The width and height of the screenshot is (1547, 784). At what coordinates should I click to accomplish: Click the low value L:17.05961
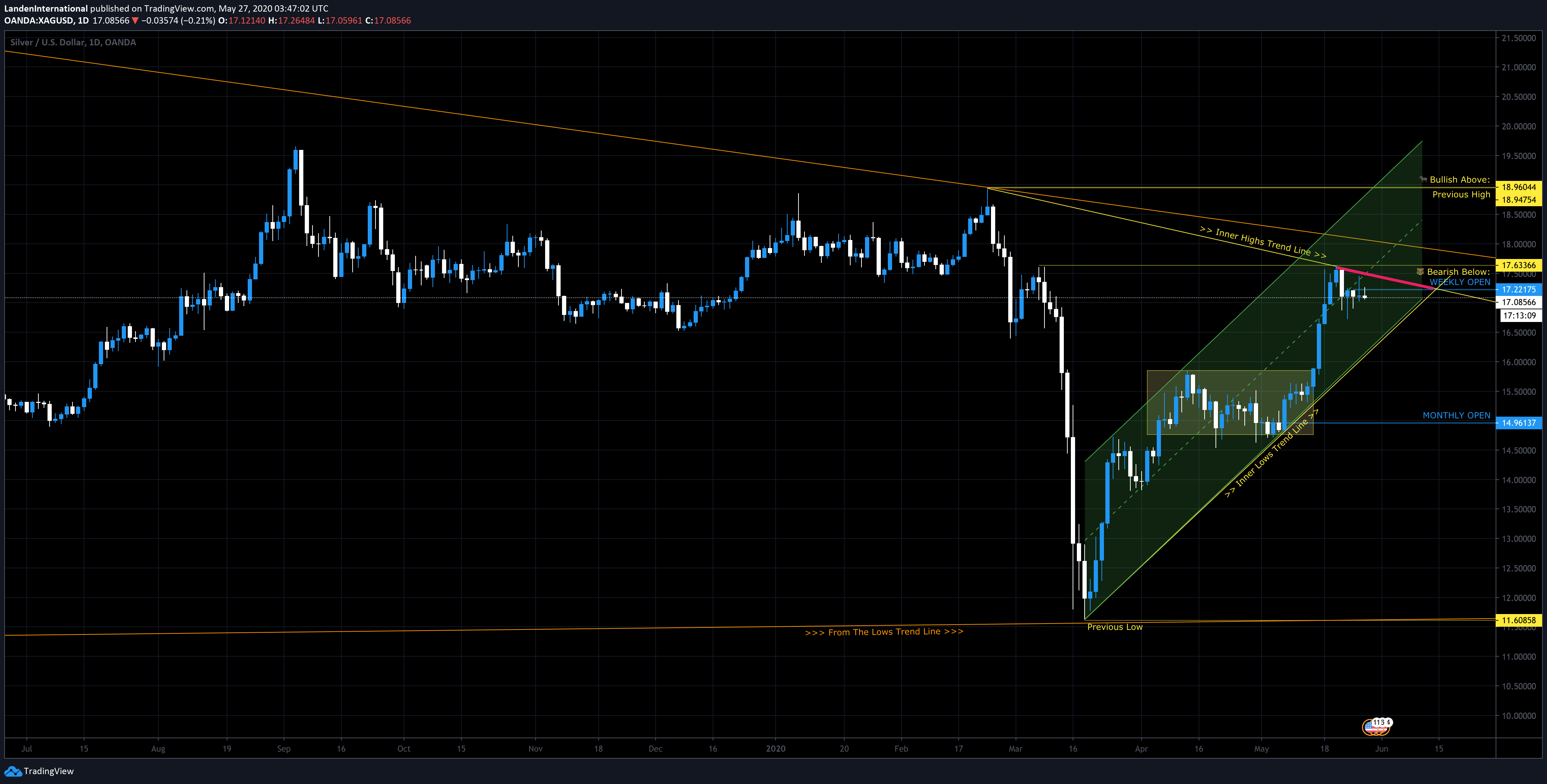(340, 20)
